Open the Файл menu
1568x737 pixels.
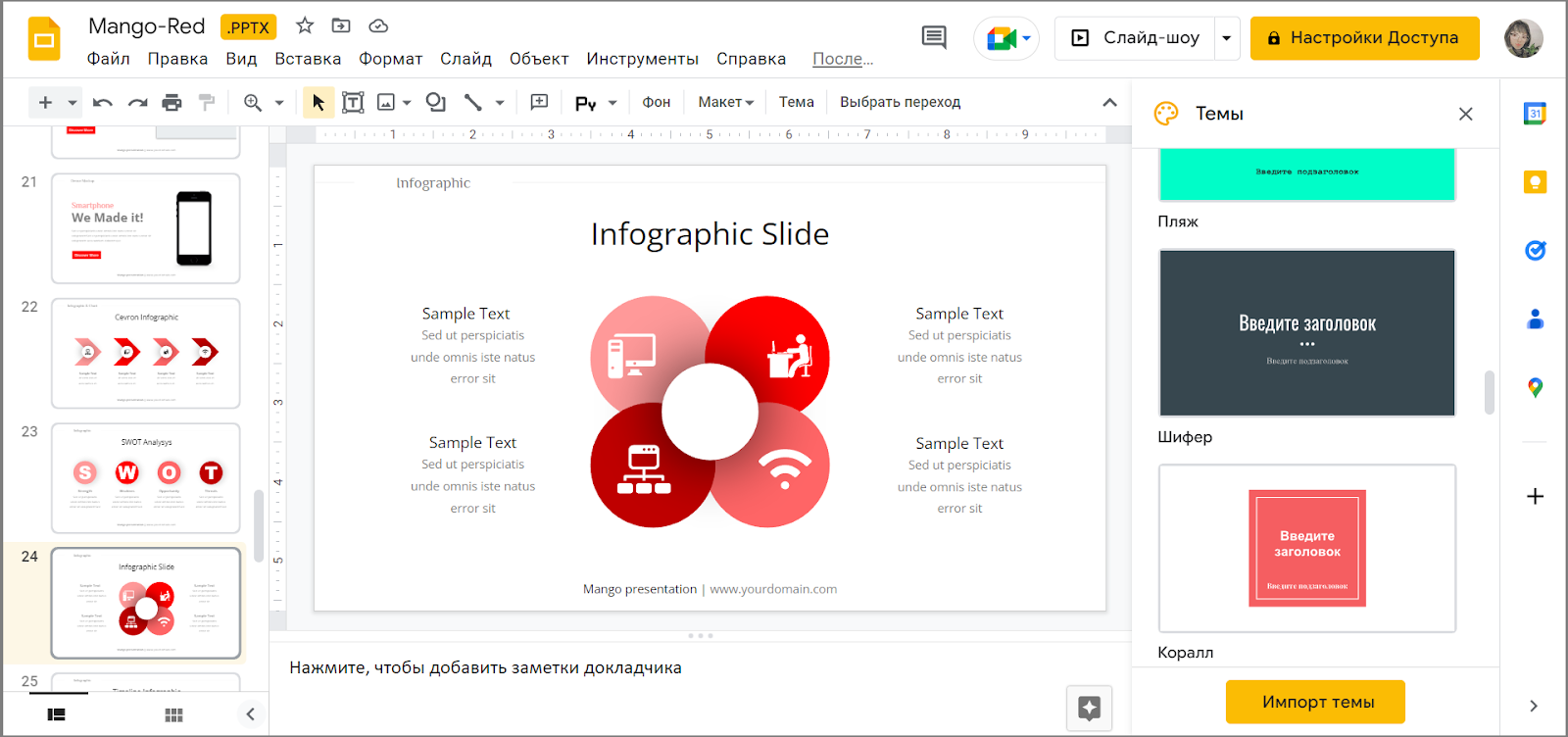tap(108, 59)
